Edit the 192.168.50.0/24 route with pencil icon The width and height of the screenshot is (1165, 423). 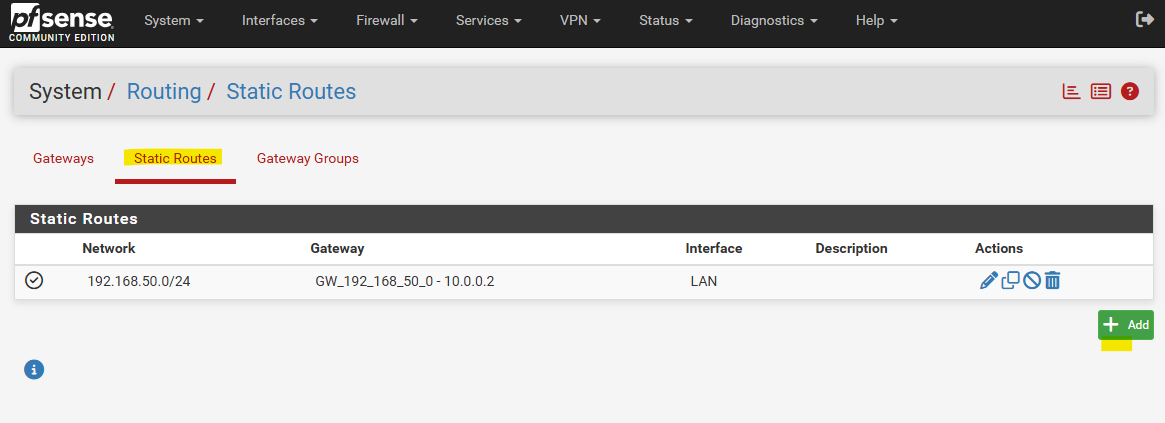pyautogui.click(x=988, y=281)
